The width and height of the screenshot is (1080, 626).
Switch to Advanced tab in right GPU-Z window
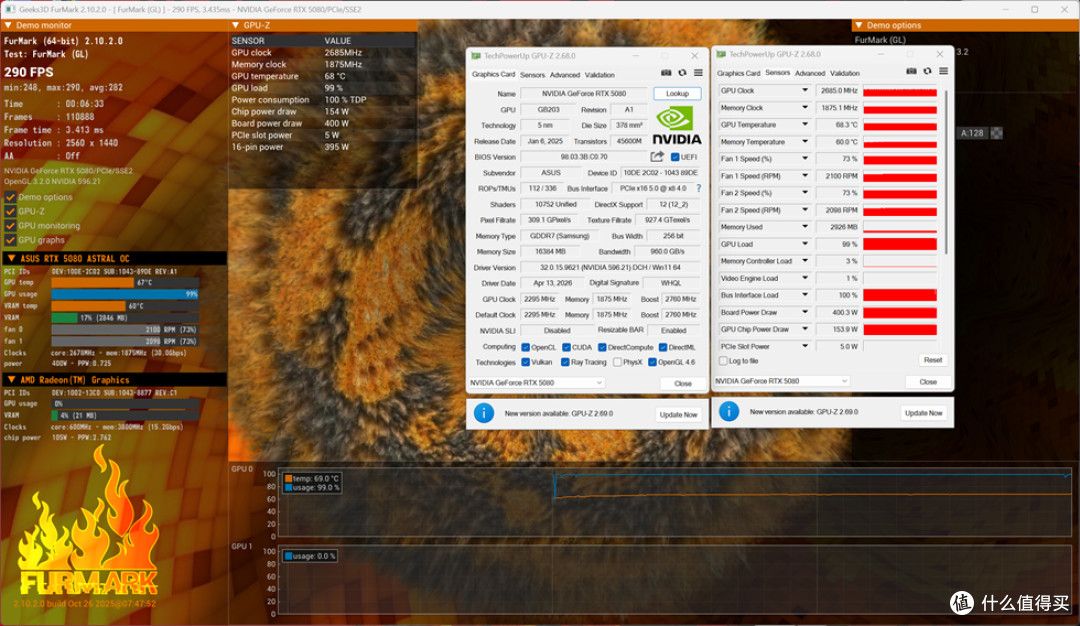[x=810, y=73]
